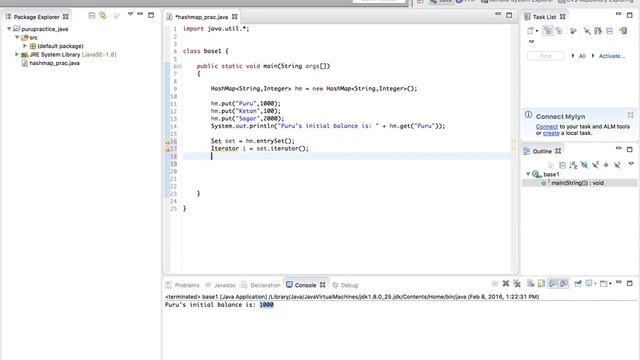Close the hashmap_prac.java editor tab
This screenshot has width=640, height=360.
pos(235,17)
